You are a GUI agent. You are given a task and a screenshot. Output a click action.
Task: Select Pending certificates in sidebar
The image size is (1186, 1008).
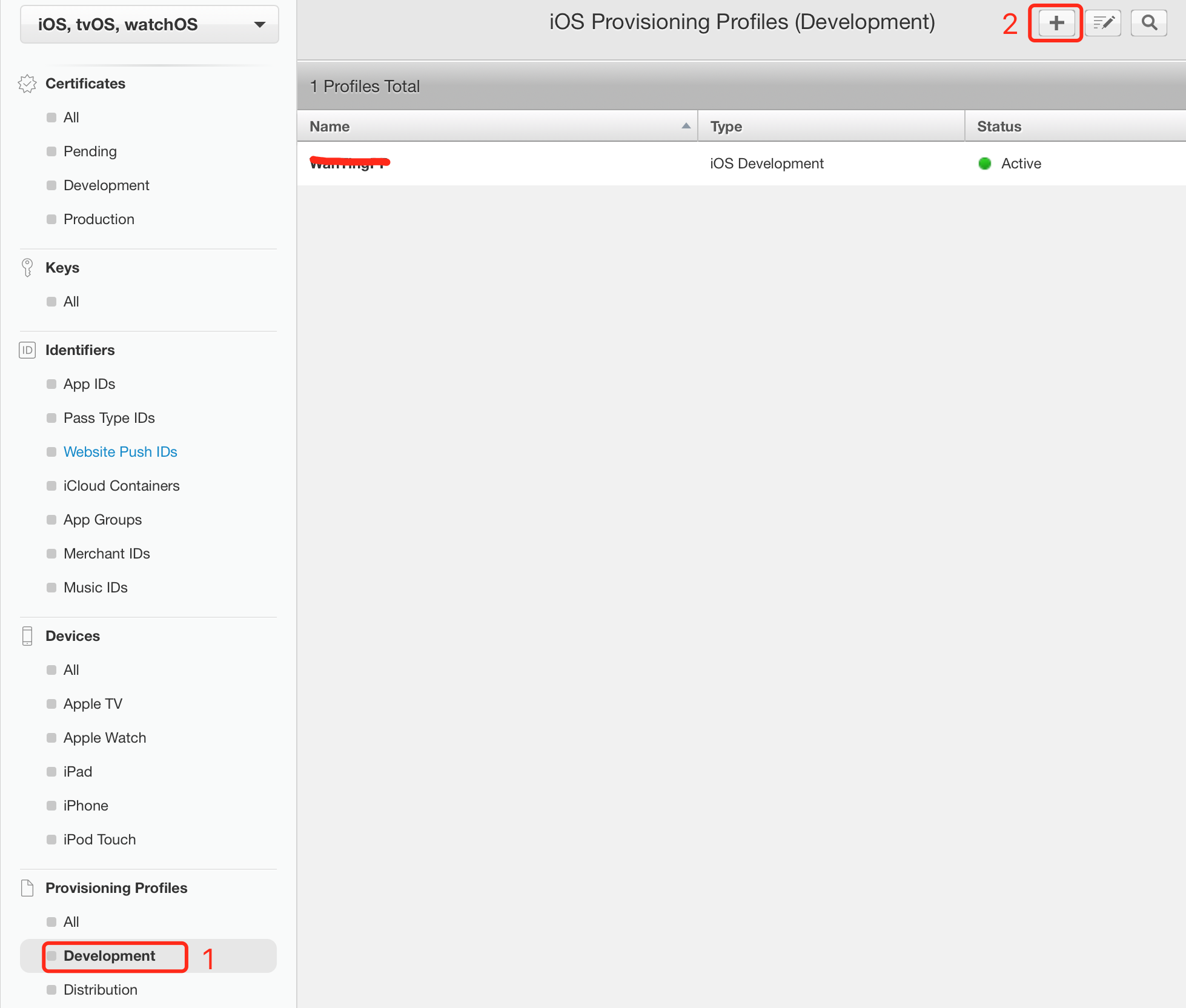coord(90,151)
